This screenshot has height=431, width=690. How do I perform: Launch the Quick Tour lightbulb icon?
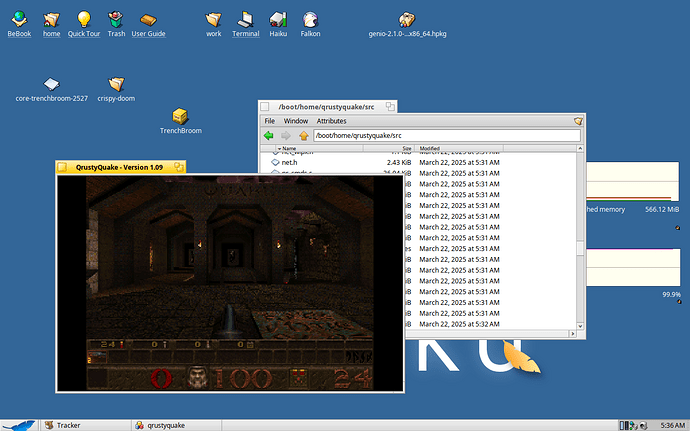(x=84, y=19)
